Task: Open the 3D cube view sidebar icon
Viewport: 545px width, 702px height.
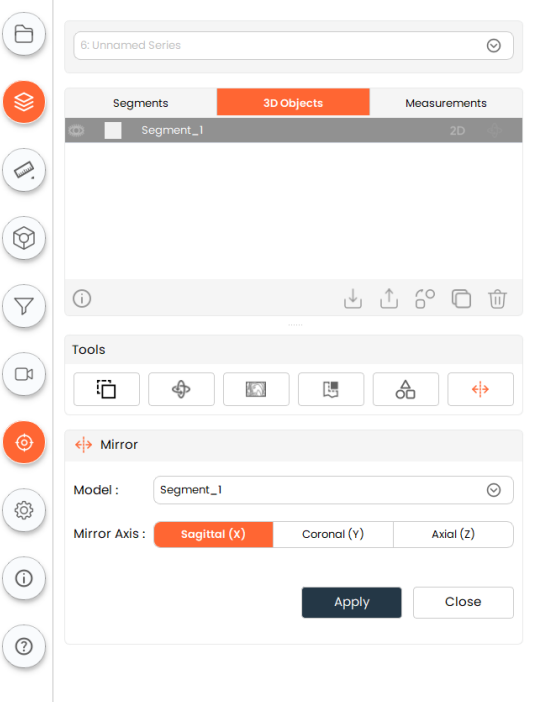Action: (x=24, y=238)
